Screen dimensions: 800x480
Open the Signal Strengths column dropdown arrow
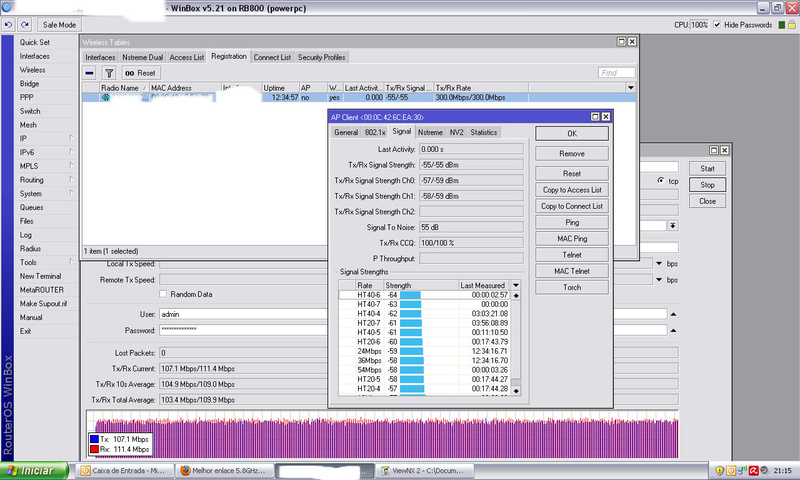point(516,285)
